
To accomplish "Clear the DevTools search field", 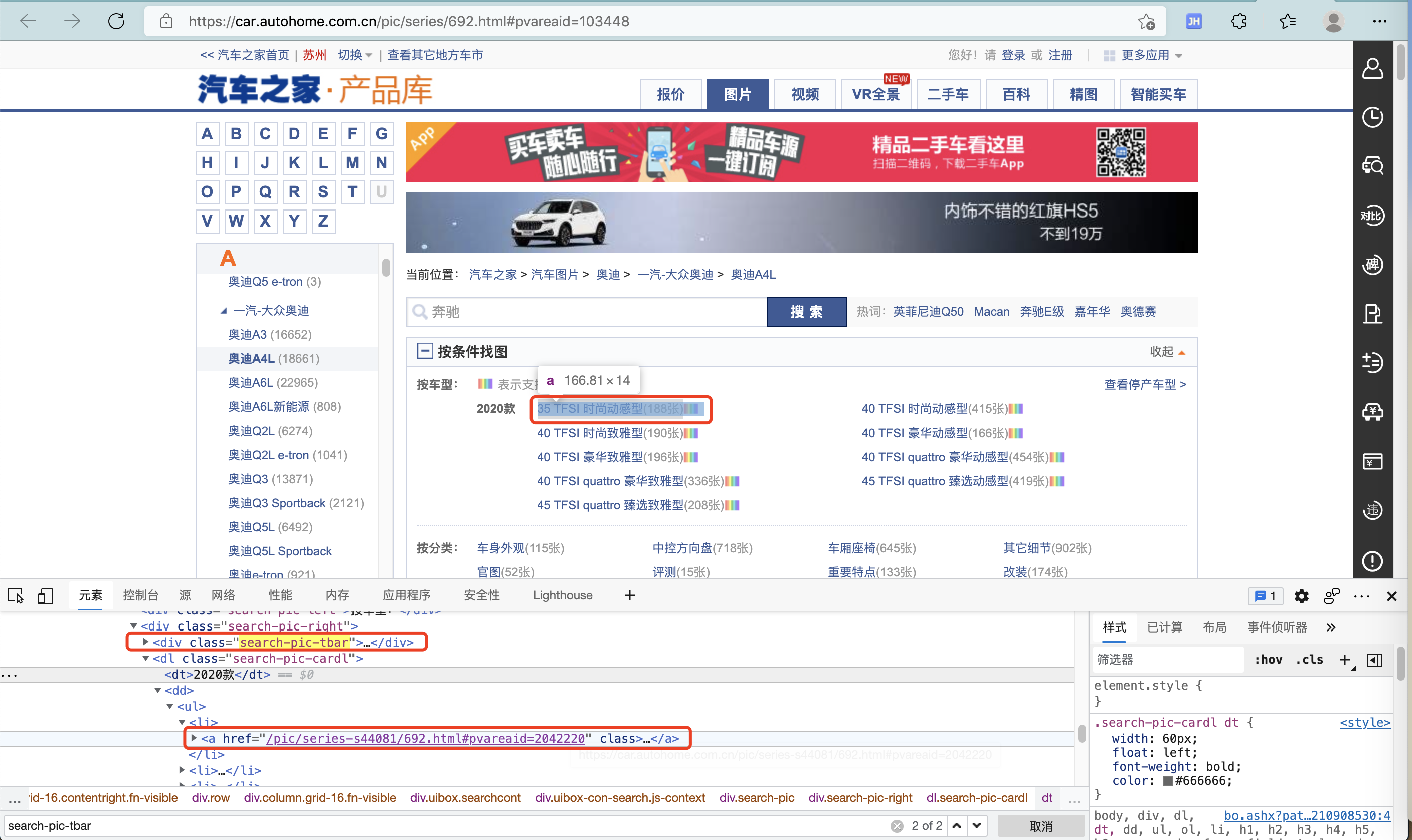I will (896, 826).
